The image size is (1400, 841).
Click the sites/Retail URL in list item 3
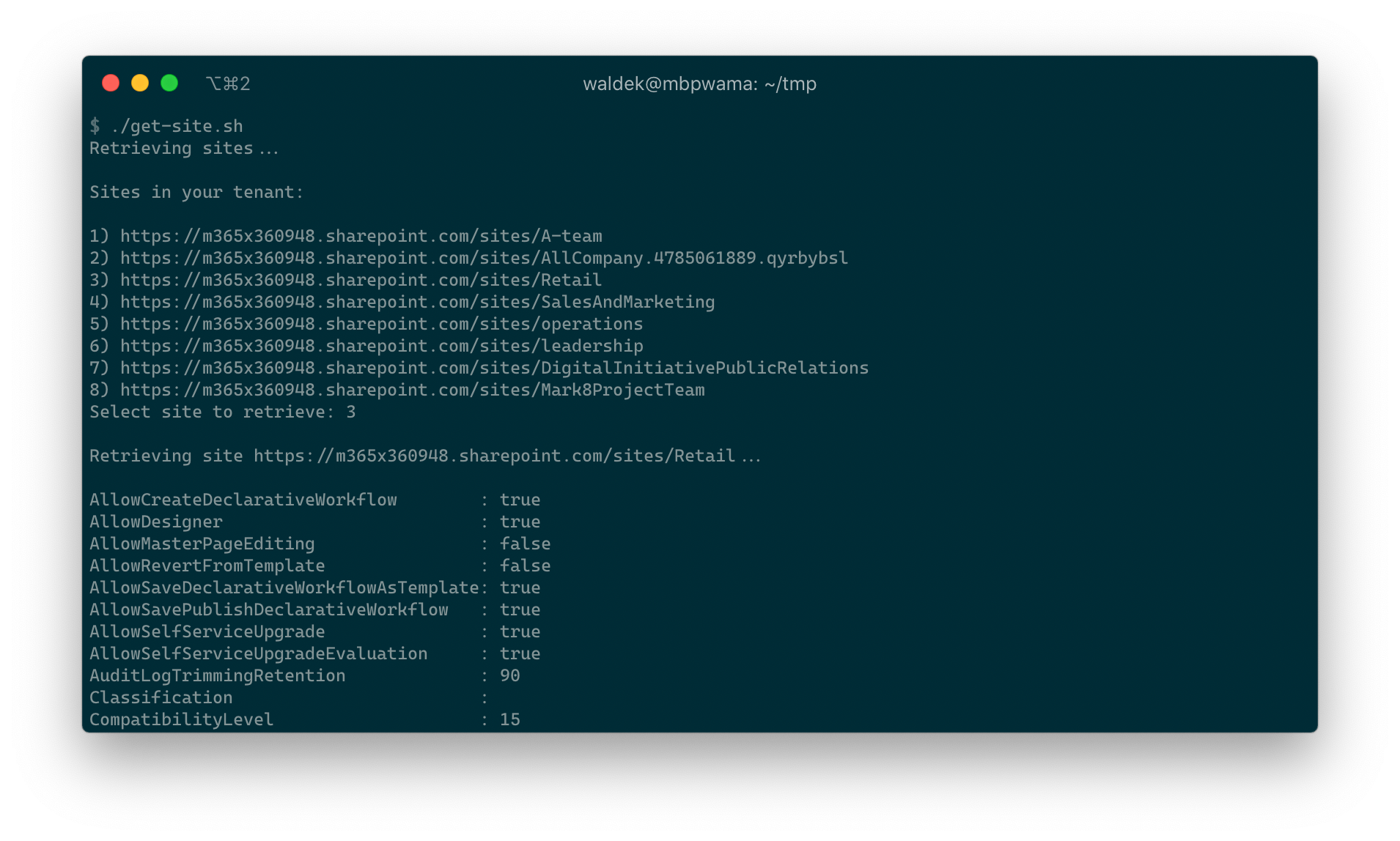[361, 280]
